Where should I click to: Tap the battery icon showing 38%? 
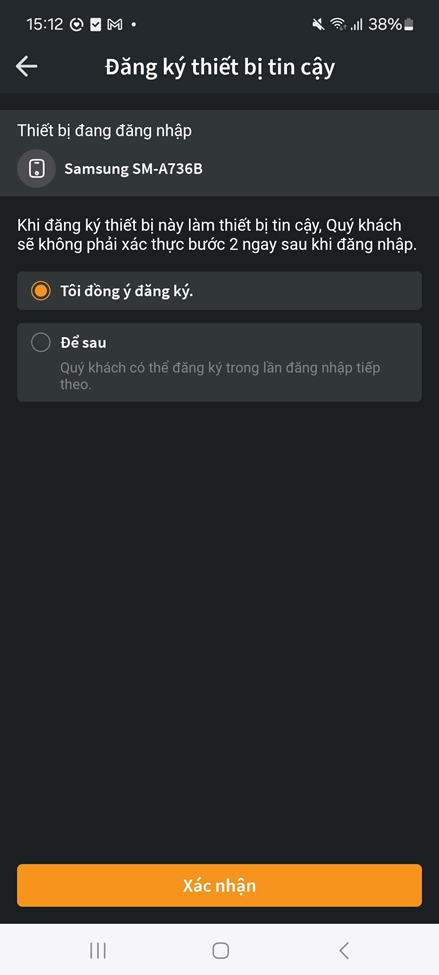[x=409, y=25]
